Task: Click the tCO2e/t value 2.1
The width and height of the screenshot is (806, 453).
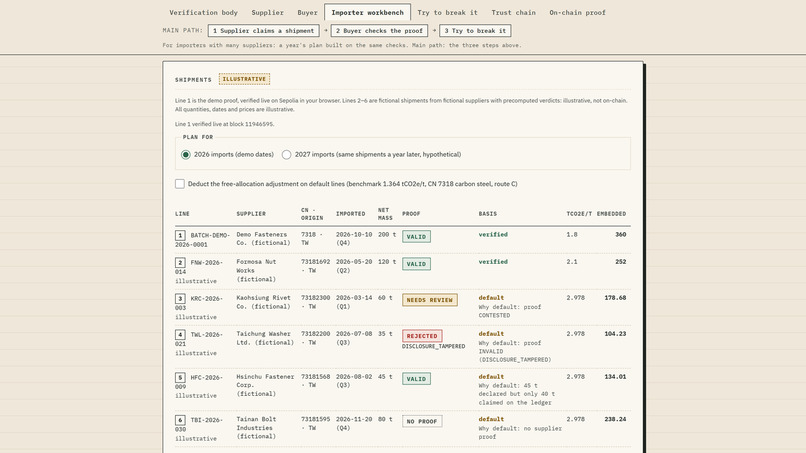Action: point(572,262)
